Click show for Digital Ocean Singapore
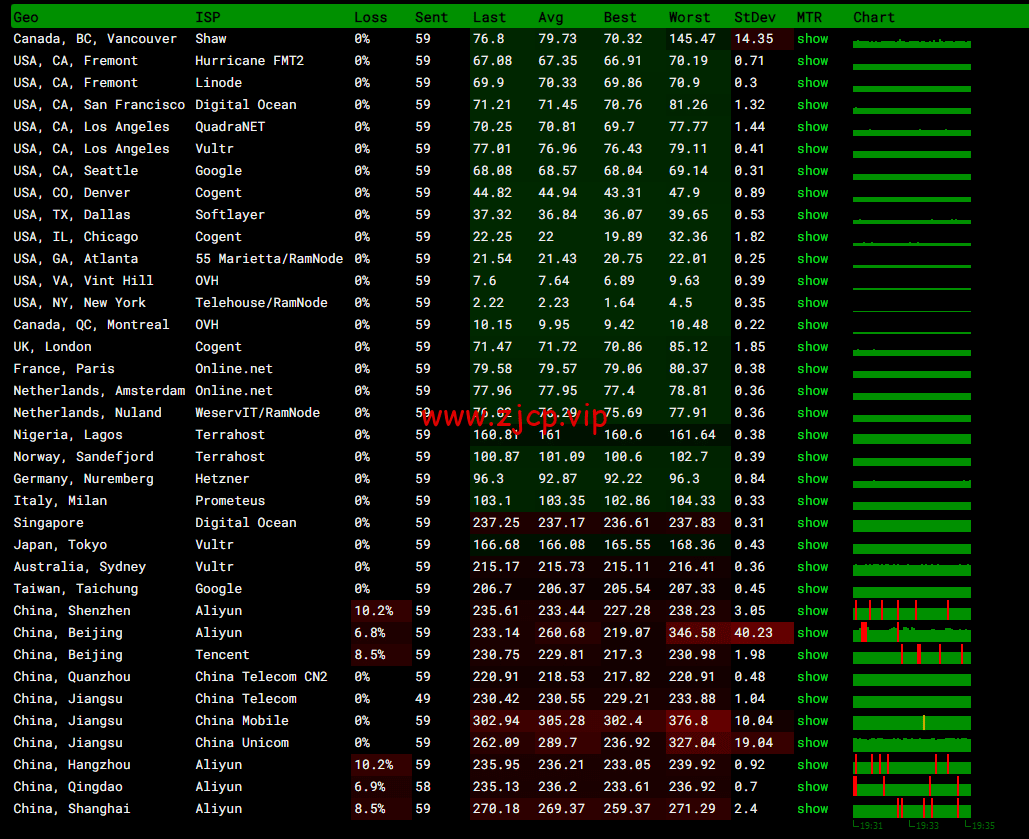Screen dimensions: 1029x839 [812, 523]
